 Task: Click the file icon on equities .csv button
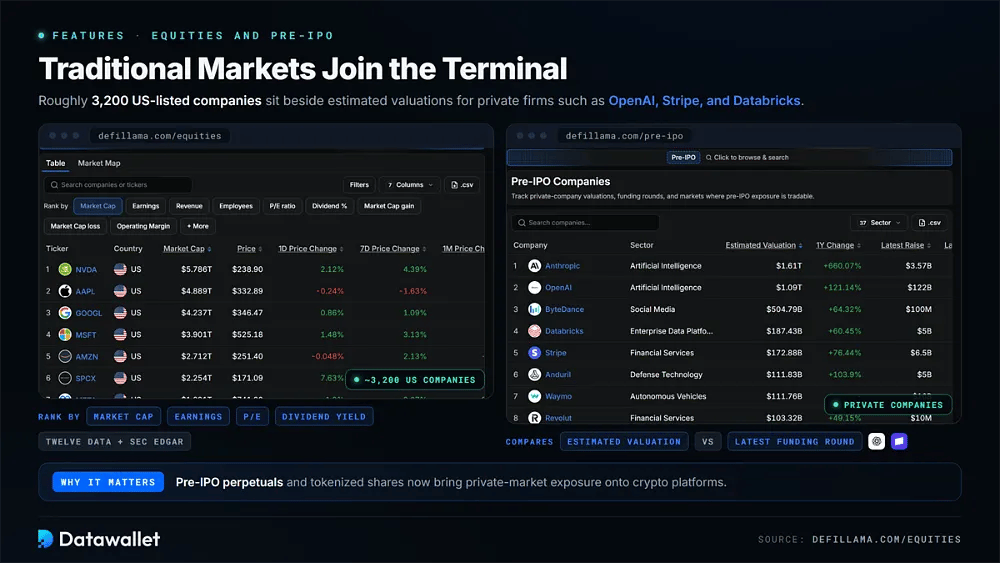454,185
